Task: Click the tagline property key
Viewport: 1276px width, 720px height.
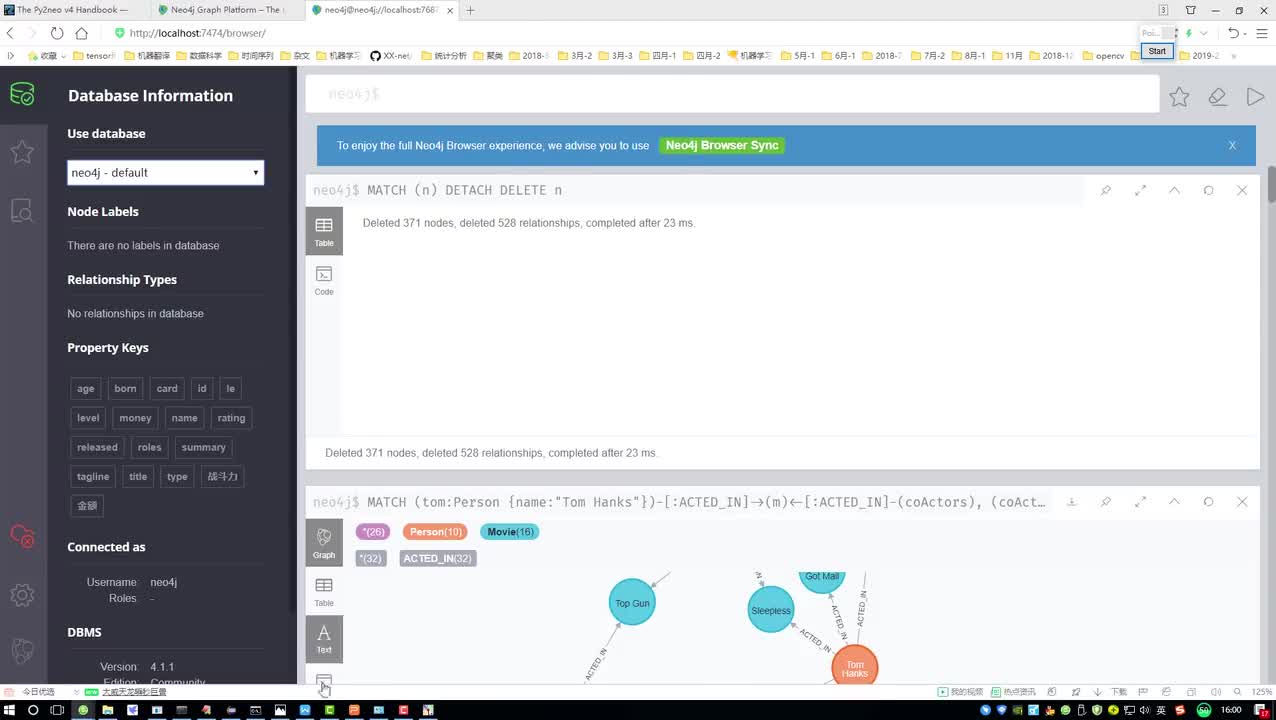Action: click(93, 476)
